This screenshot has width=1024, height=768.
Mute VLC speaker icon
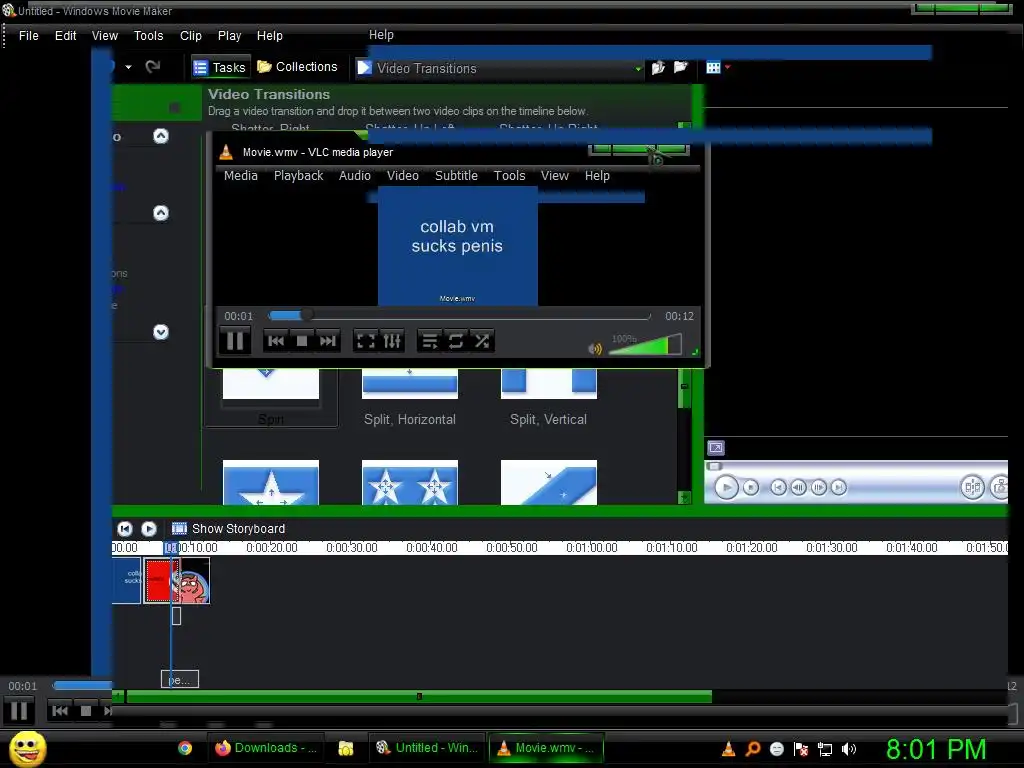[x=595, y=349]
